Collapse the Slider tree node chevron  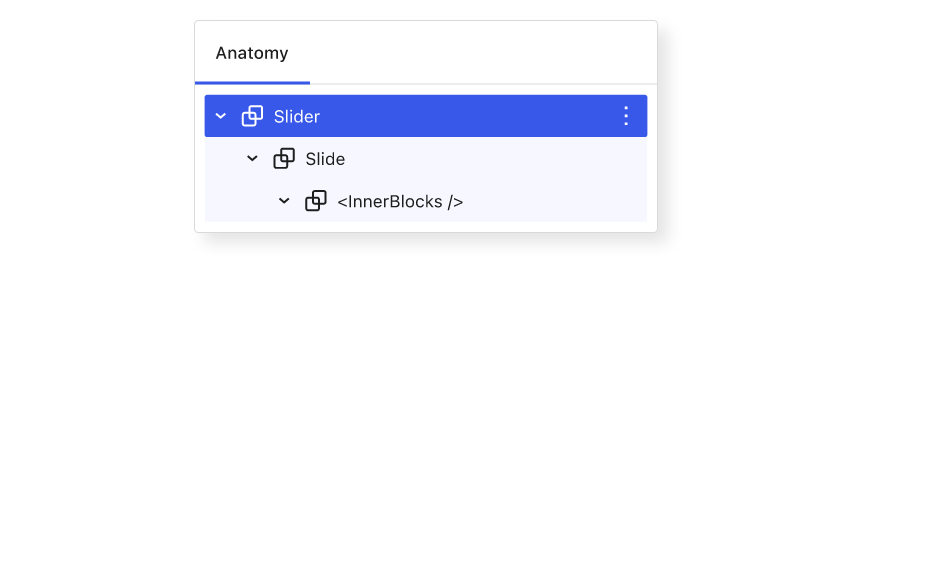pyautogui.click(x=221, y=116)
